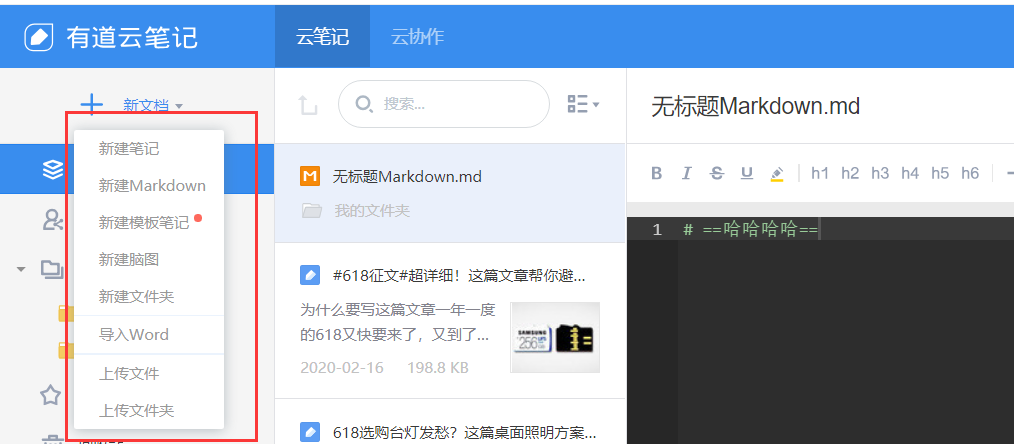1014x444 pixels.
Task: Click the 2020-02-16 date text
Action: tap(342, 368)
